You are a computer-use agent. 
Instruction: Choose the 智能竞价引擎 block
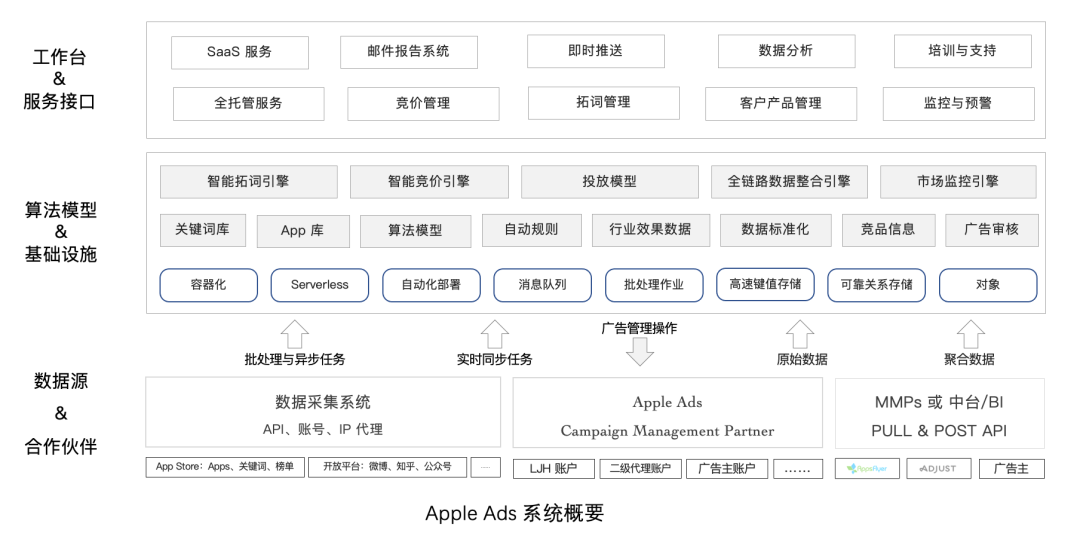click(429, 182)
